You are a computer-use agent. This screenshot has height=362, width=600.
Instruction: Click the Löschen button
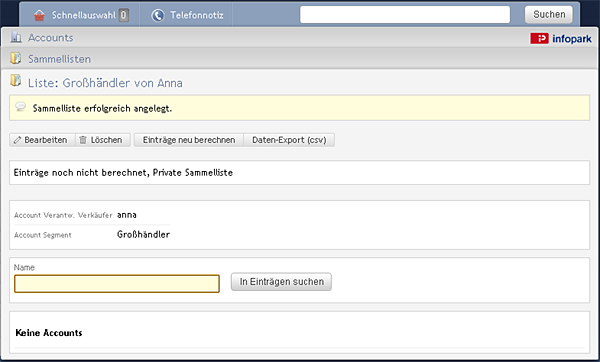pyautogui.click(x=103, y=140)
